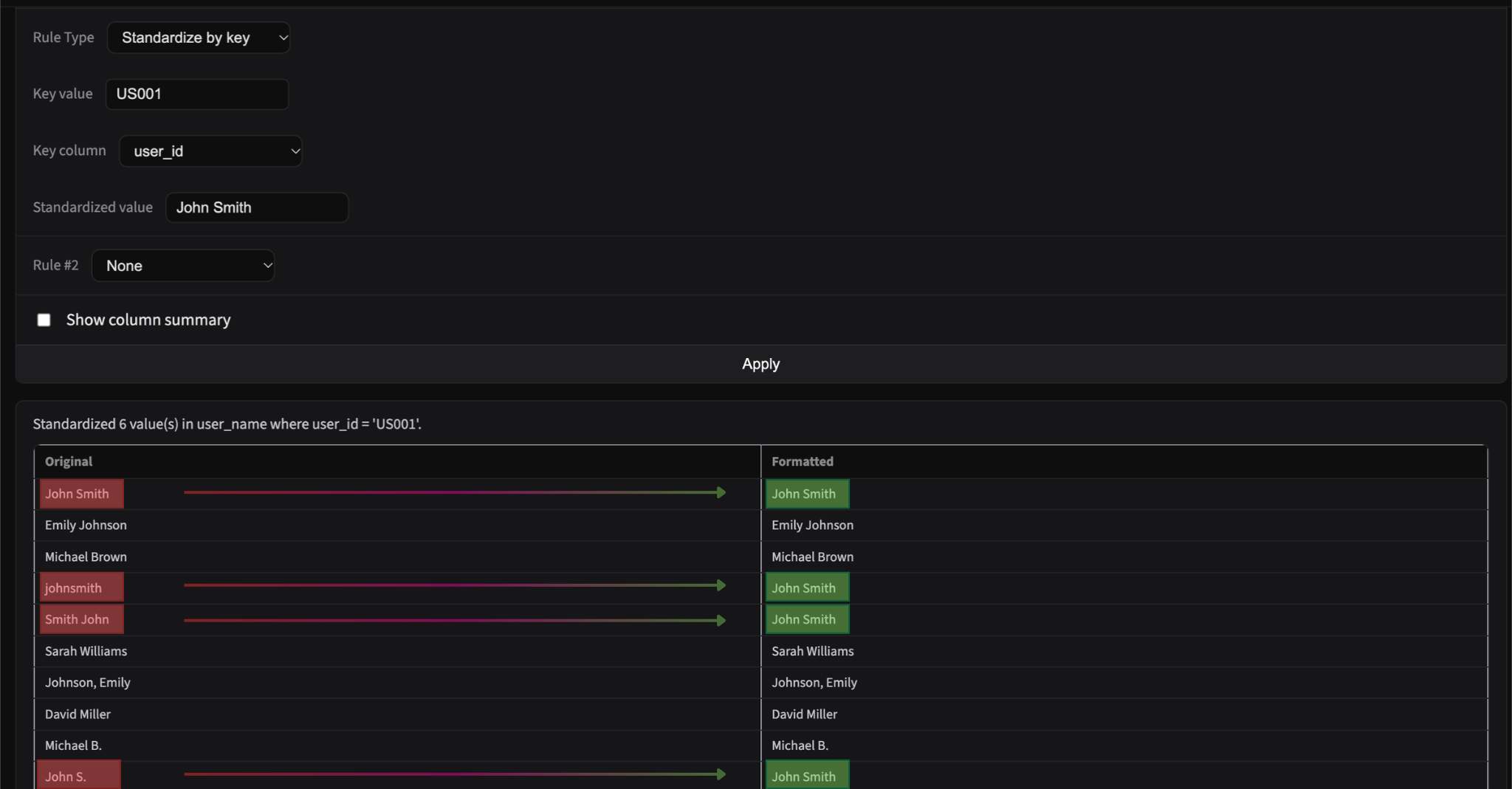Screen dimensions: 1512x789
Task: Click 'Sarah Williams' in Formatted column
Action: click(x=812, y=652)
